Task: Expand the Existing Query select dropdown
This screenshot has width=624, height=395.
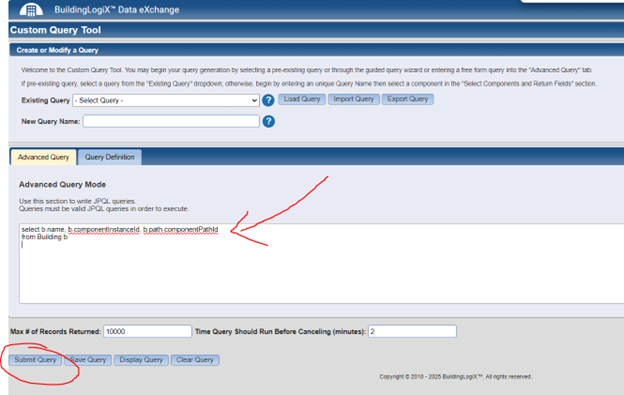Action: point(166,100)
